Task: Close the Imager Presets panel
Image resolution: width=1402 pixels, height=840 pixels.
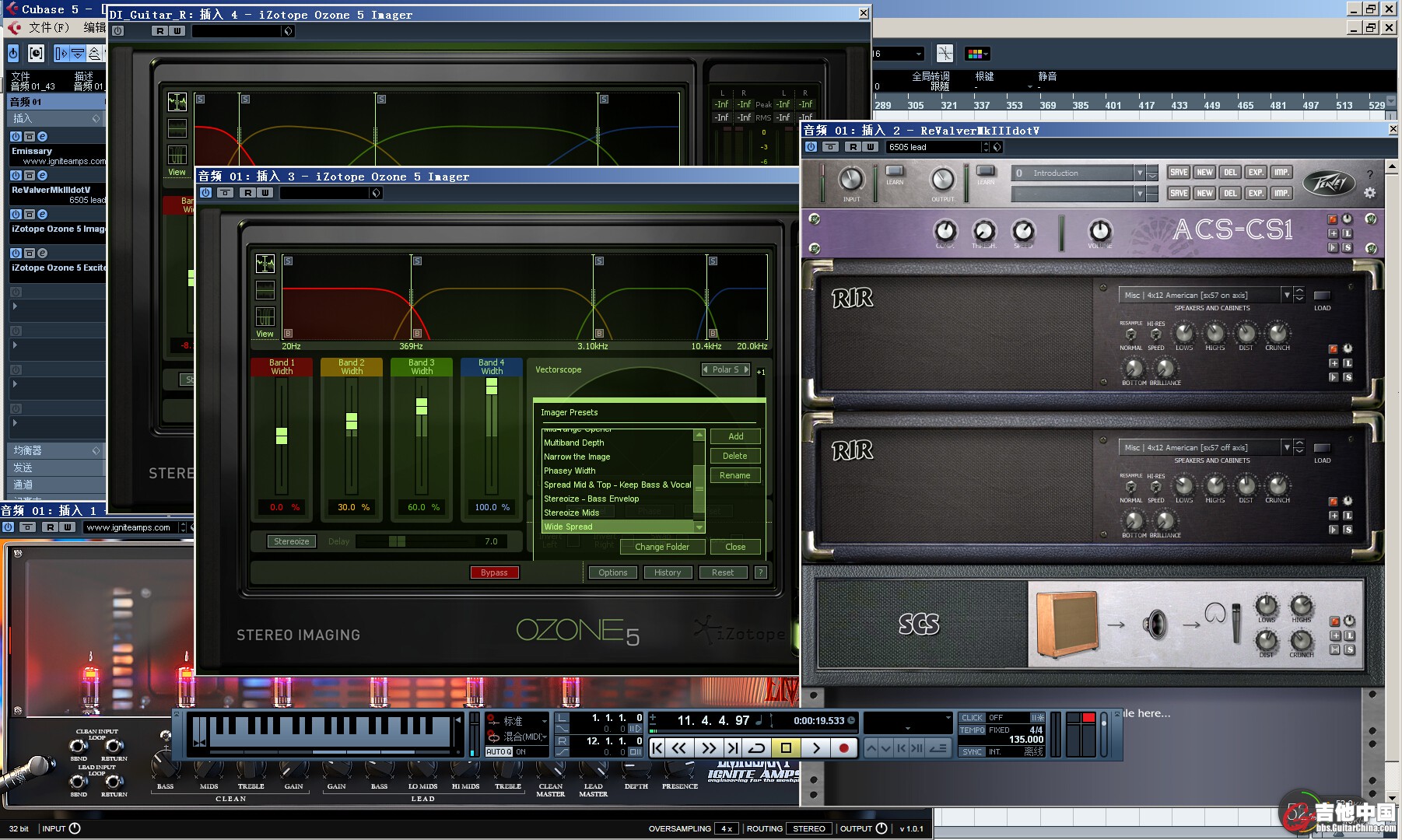Action: click(735, 547)
